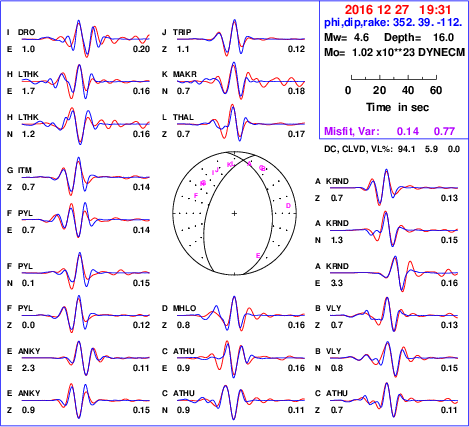This screenshot has width=469, height=427.
Task: Click the DC, CLVD, VL% percentages text
Action: pos(392,149)
